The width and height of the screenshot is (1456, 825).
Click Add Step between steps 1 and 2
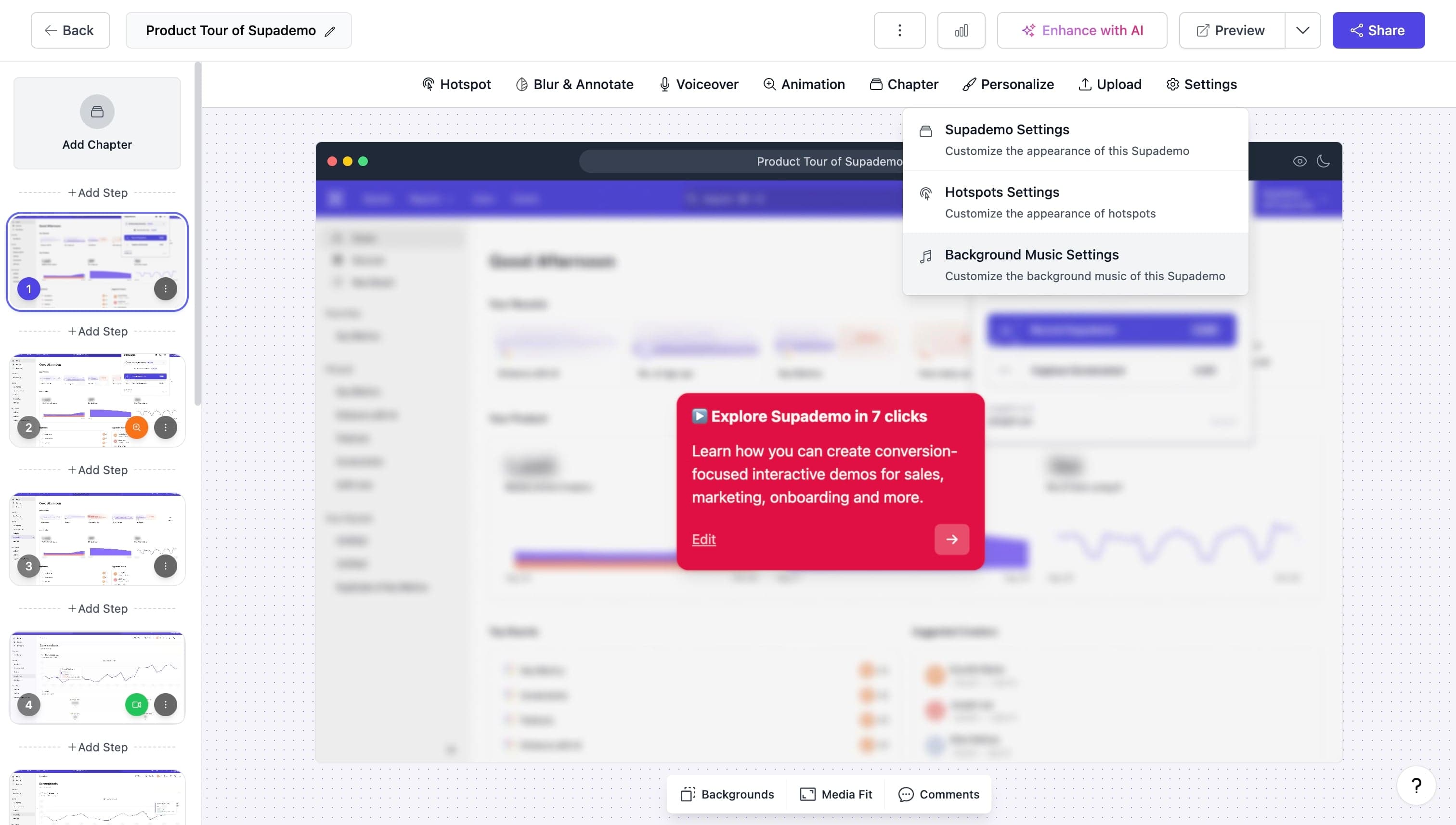(97, 332)
